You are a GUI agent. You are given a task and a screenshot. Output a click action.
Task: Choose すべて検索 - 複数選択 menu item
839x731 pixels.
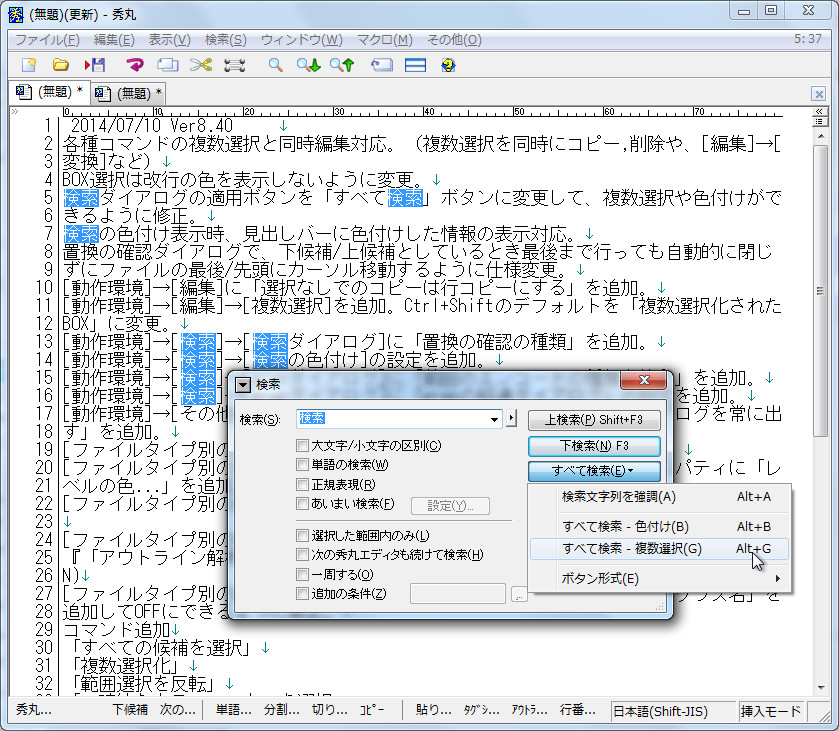659,549
